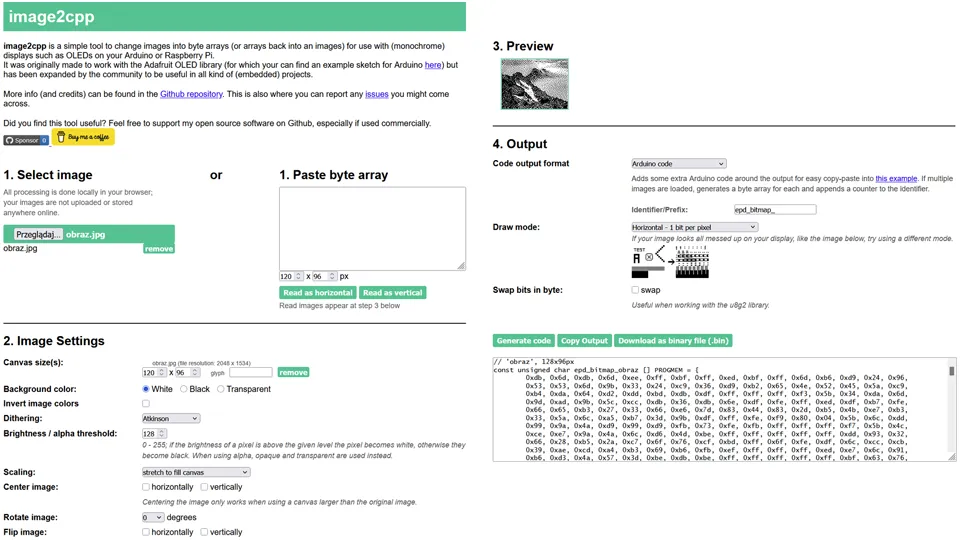Select Transparent background color

click(220, 389)
